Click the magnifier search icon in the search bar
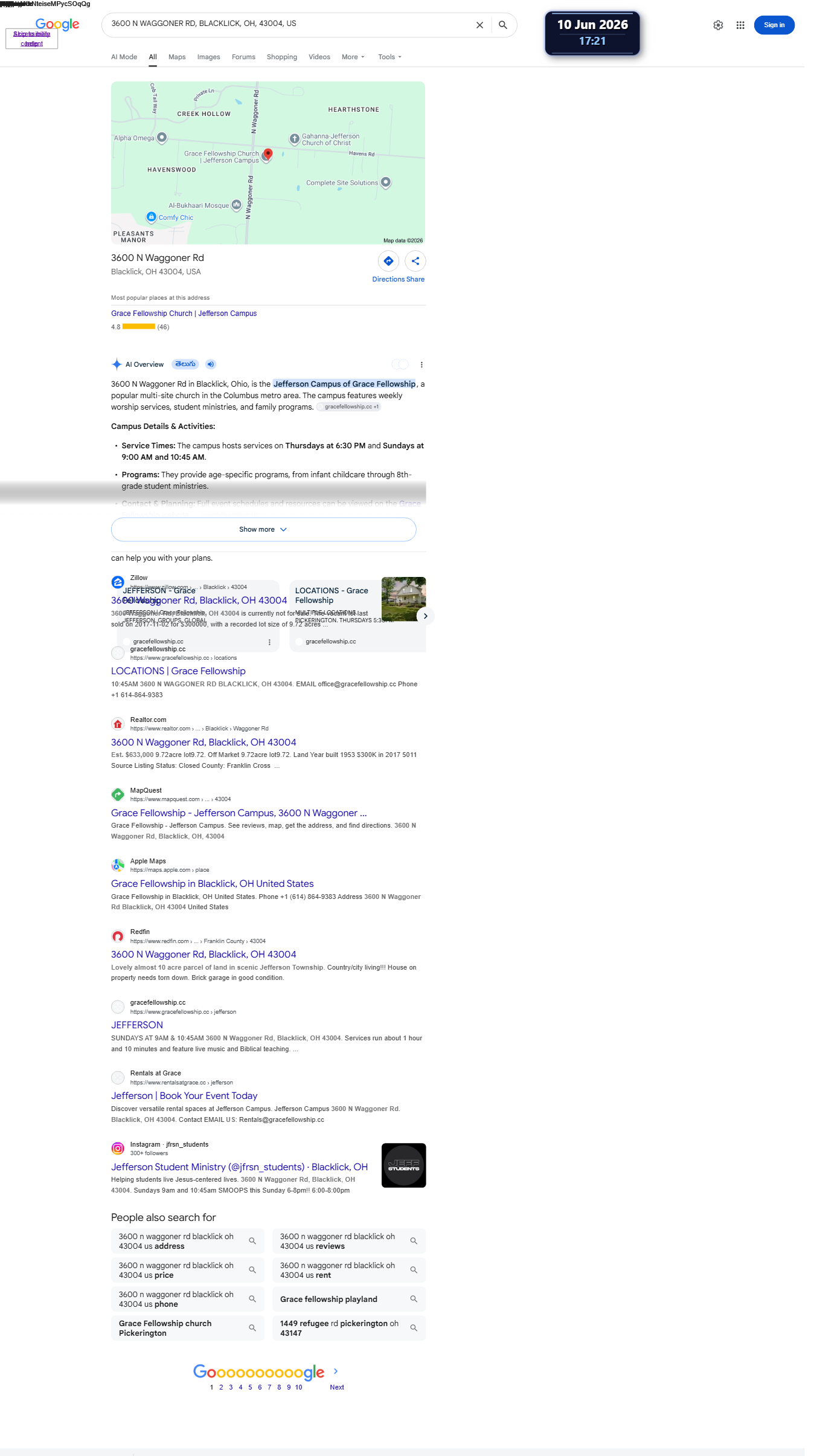 [x=502, y=25]
